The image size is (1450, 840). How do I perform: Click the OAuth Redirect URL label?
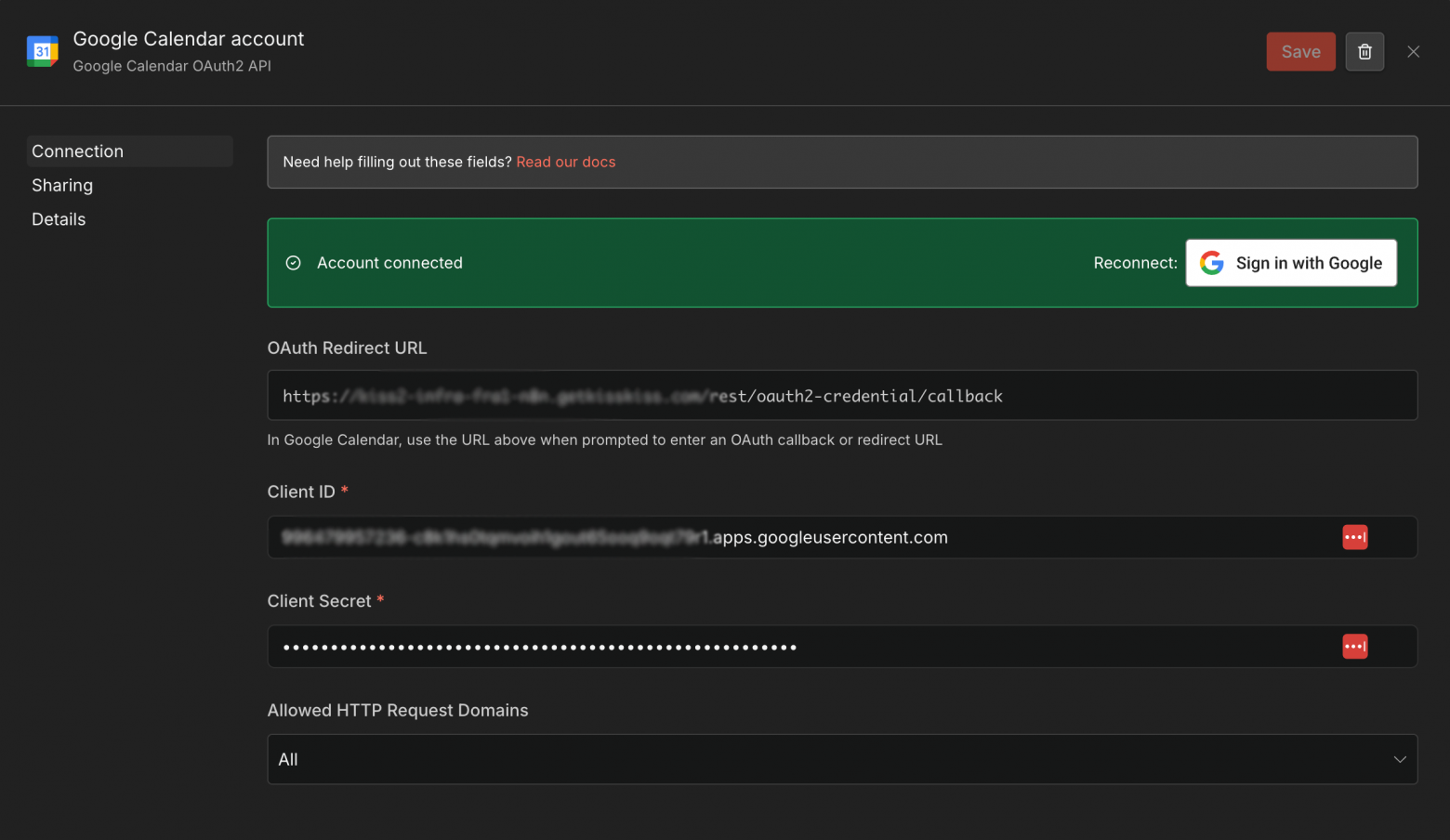347,348
